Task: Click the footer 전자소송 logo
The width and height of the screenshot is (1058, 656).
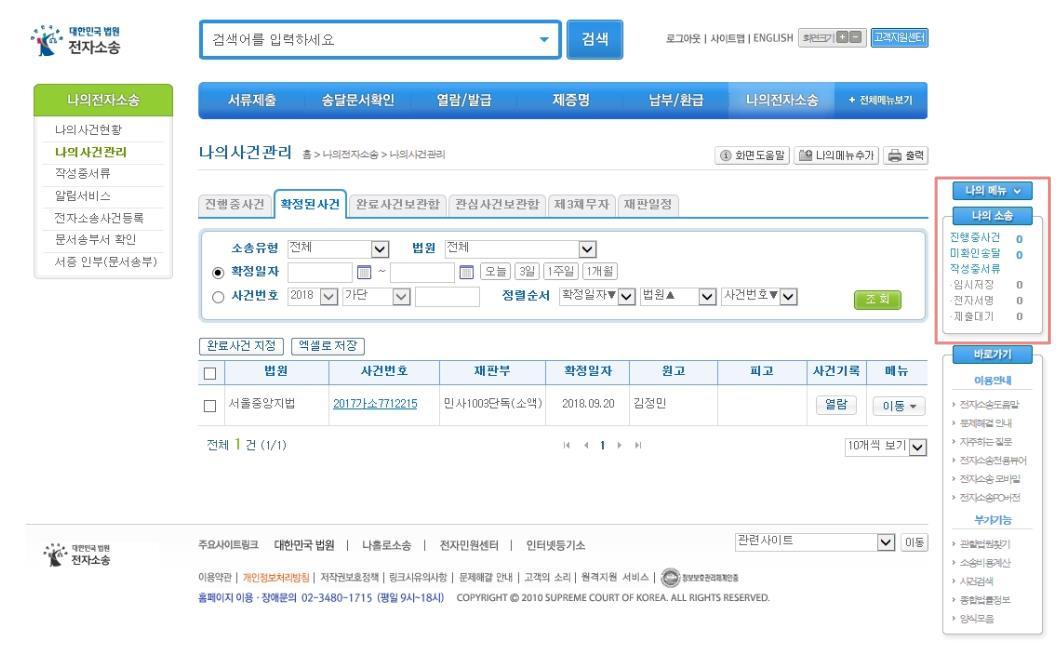Action: click(76, 555)
